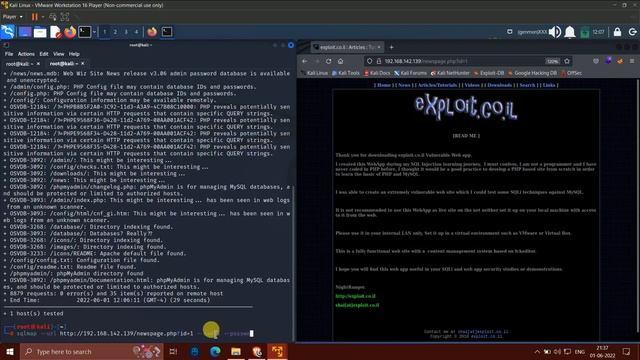Switch to the first root@kali terminal tab
This screenshot has height=360, width=640.
[x=20, y=64]
